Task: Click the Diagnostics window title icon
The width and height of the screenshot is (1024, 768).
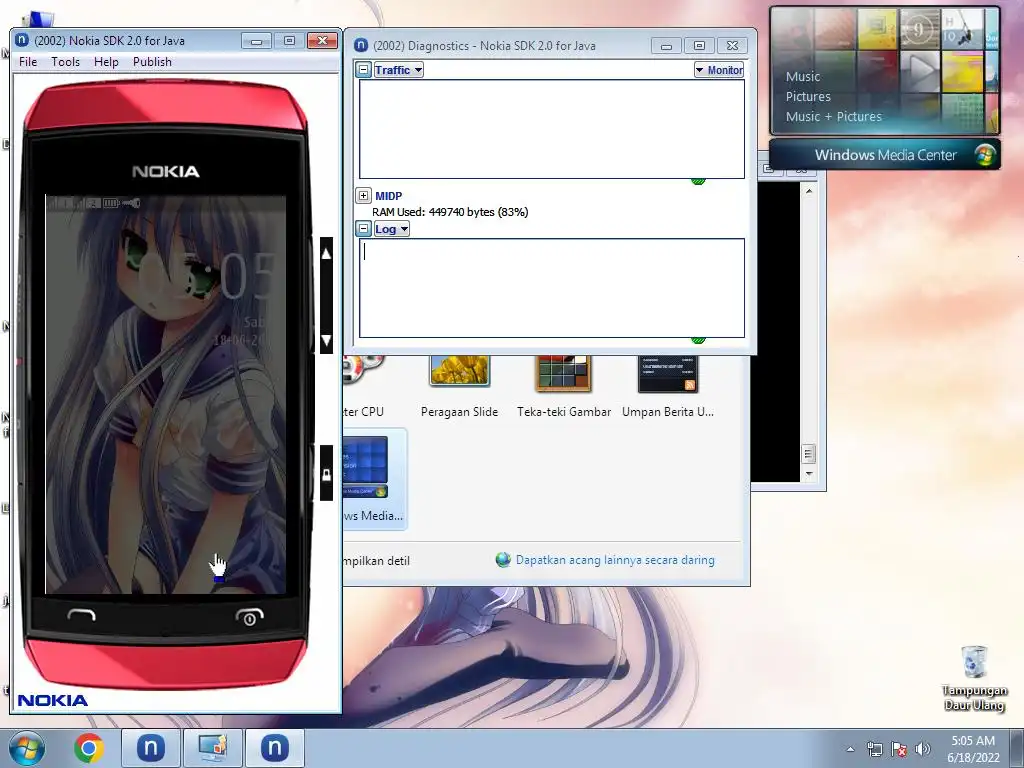Action: coord(360,45)
